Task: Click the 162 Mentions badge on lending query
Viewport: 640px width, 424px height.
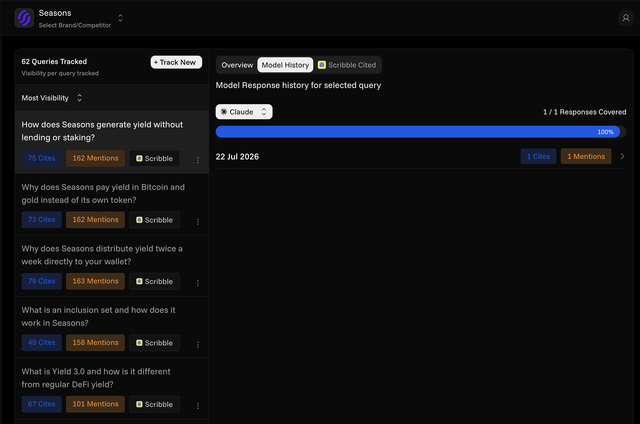Action: coord(96,158)
